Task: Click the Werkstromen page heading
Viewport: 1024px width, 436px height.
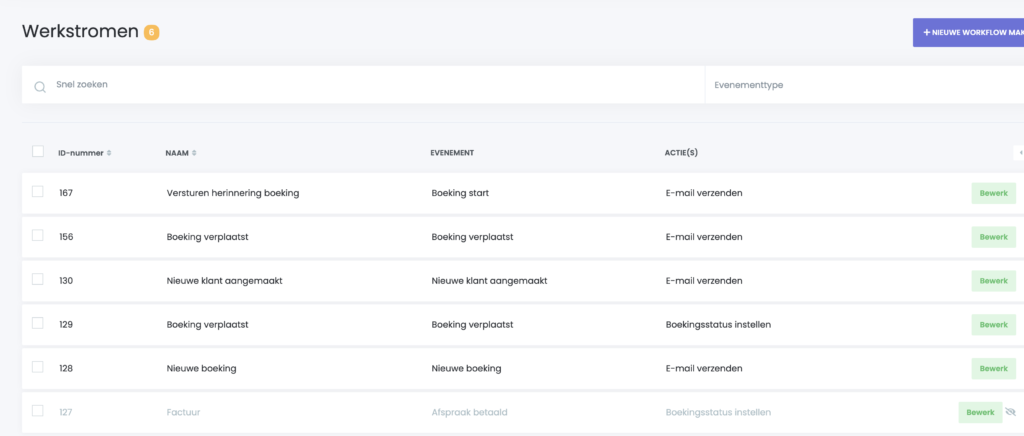Action: pyautogui.click(x=80, y=32)
